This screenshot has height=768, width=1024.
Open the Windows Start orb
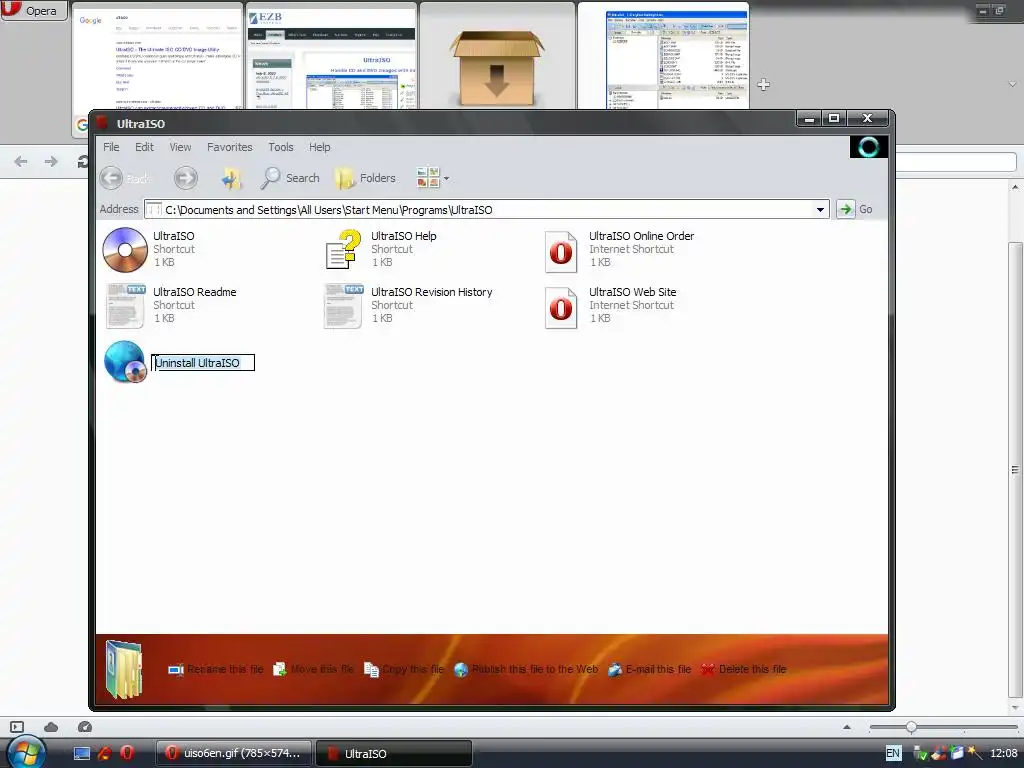[x=24, y=752]
